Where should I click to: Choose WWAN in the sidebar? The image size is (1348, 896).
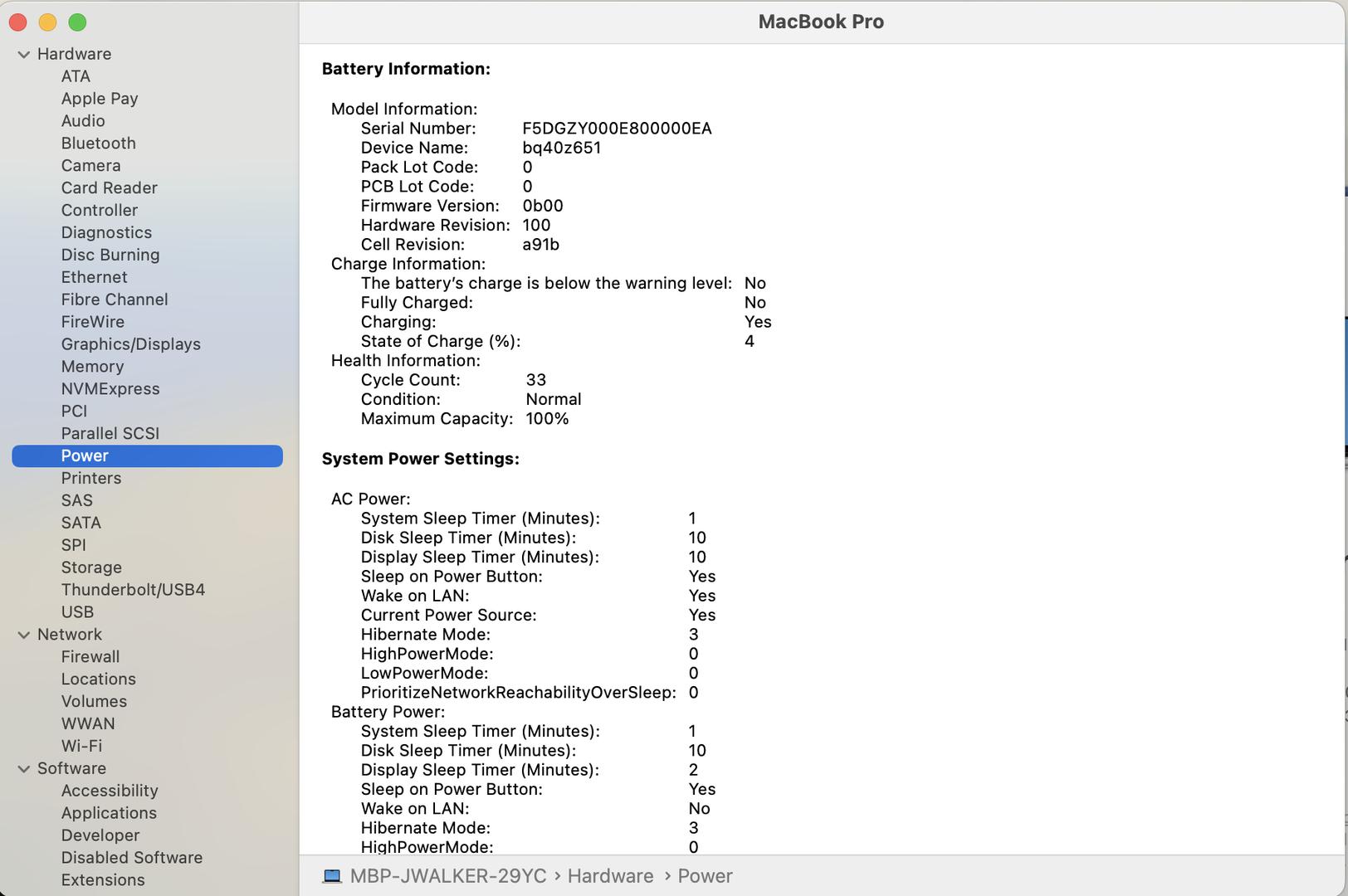(88, 725)
